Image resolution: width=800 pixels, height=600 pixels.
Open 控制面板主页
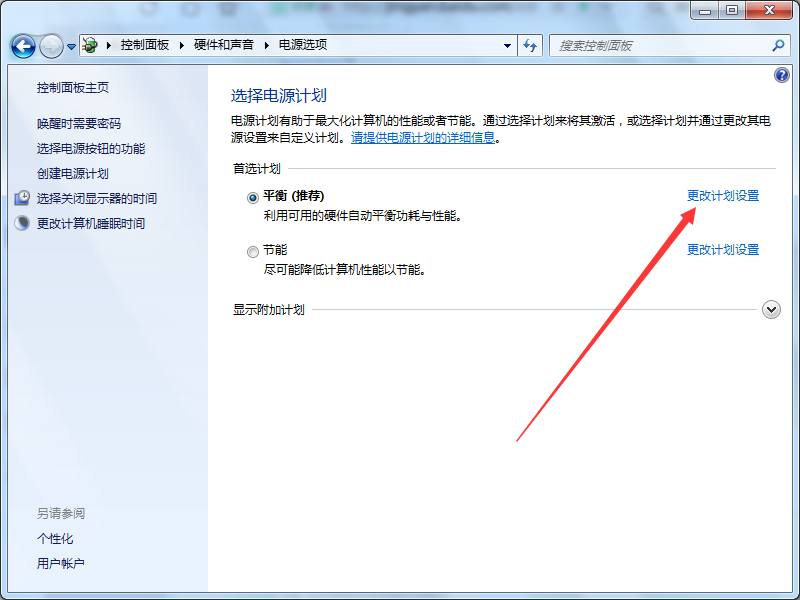(x=72, y=88)
